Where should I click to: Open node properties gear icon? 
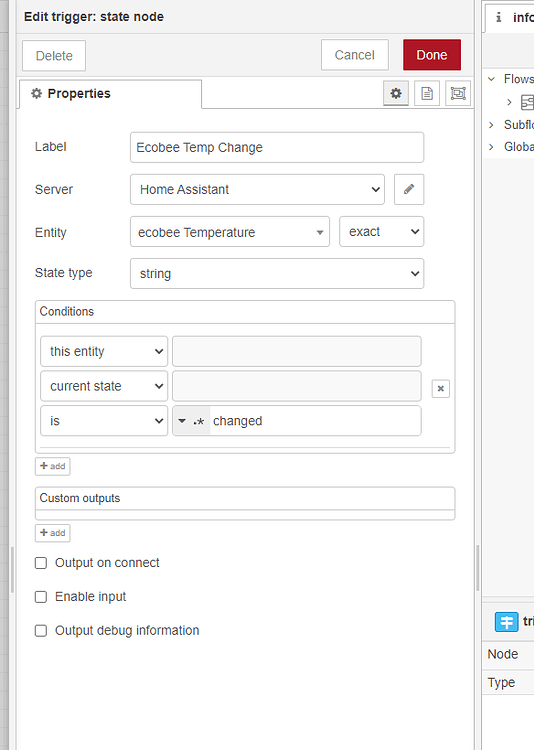[396, 93]
